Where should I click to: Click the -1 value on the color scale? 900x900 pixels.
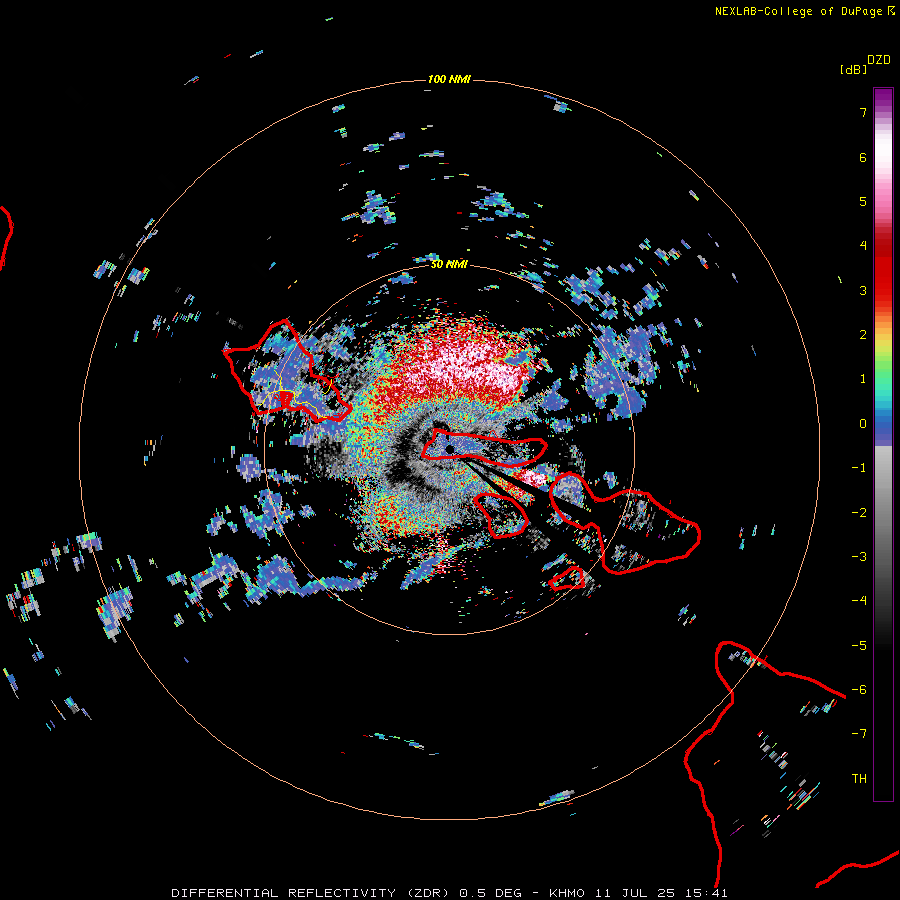point(859,468)
